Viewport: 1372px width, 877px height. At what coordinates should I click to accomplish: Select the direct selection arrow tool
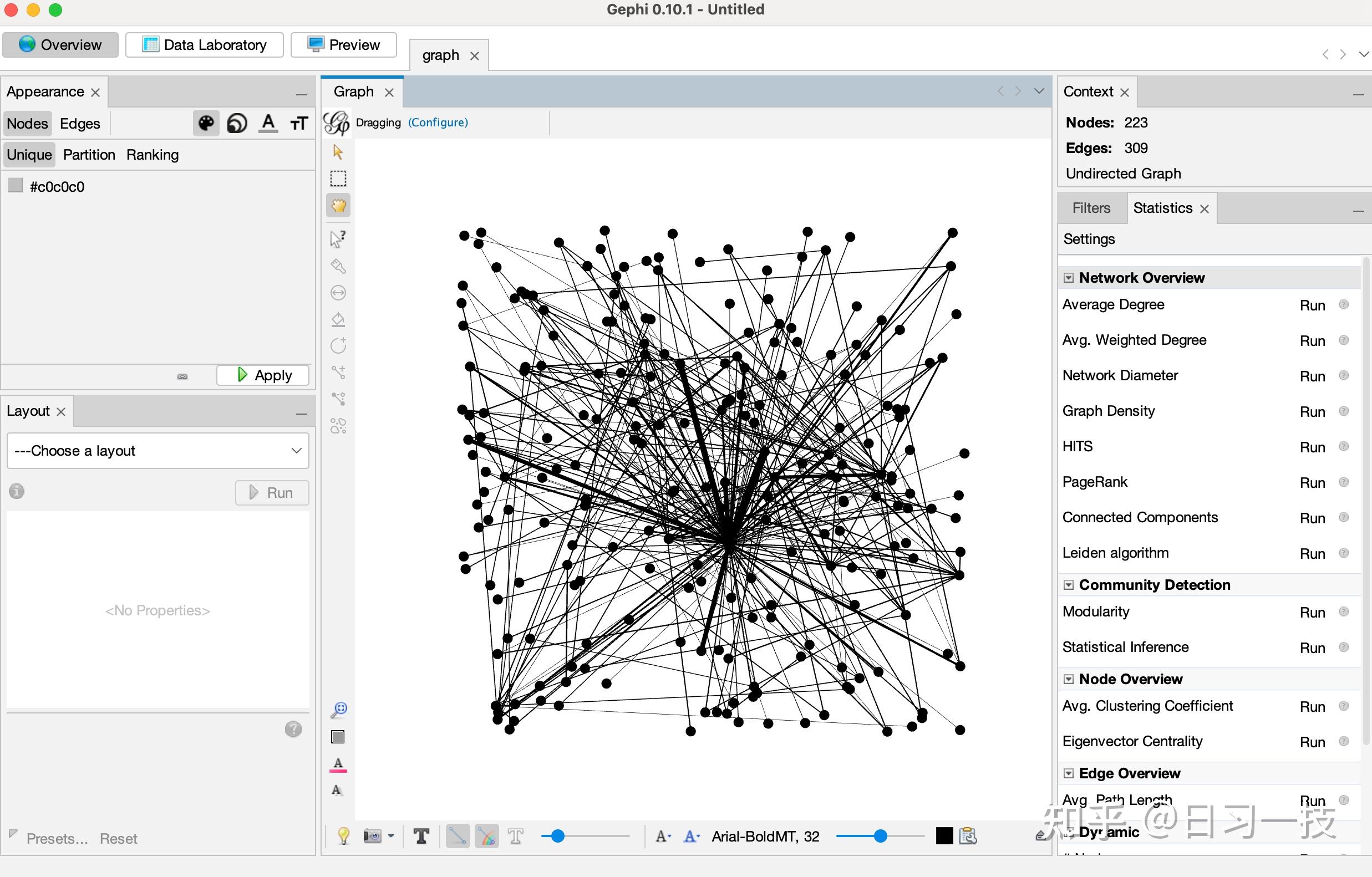(338, 152)
